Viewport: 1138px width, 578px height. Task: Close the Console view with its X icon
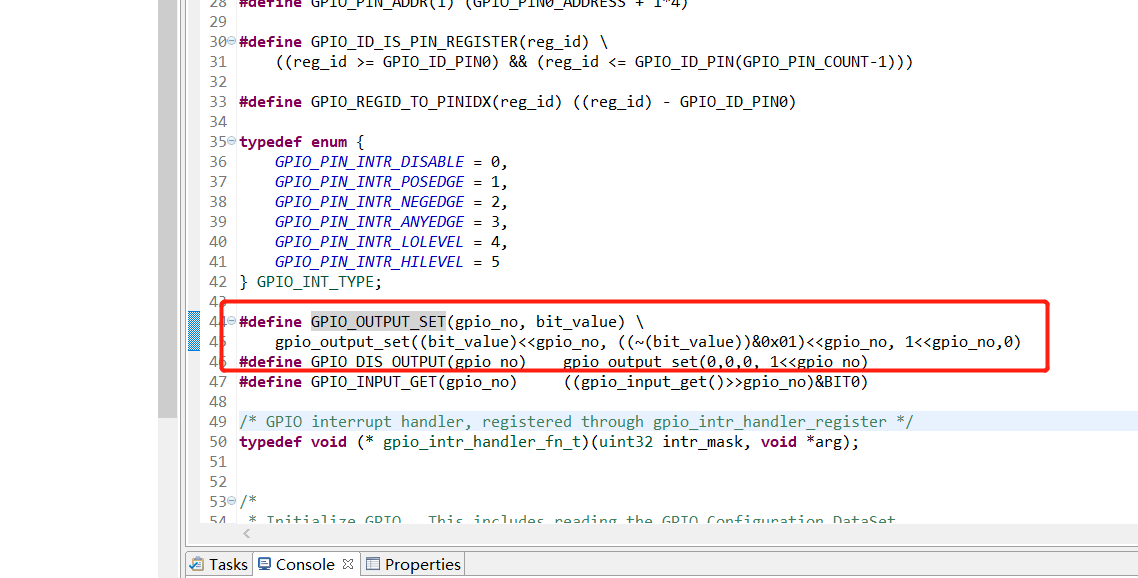pyautogui.click(x=348, y=563)
